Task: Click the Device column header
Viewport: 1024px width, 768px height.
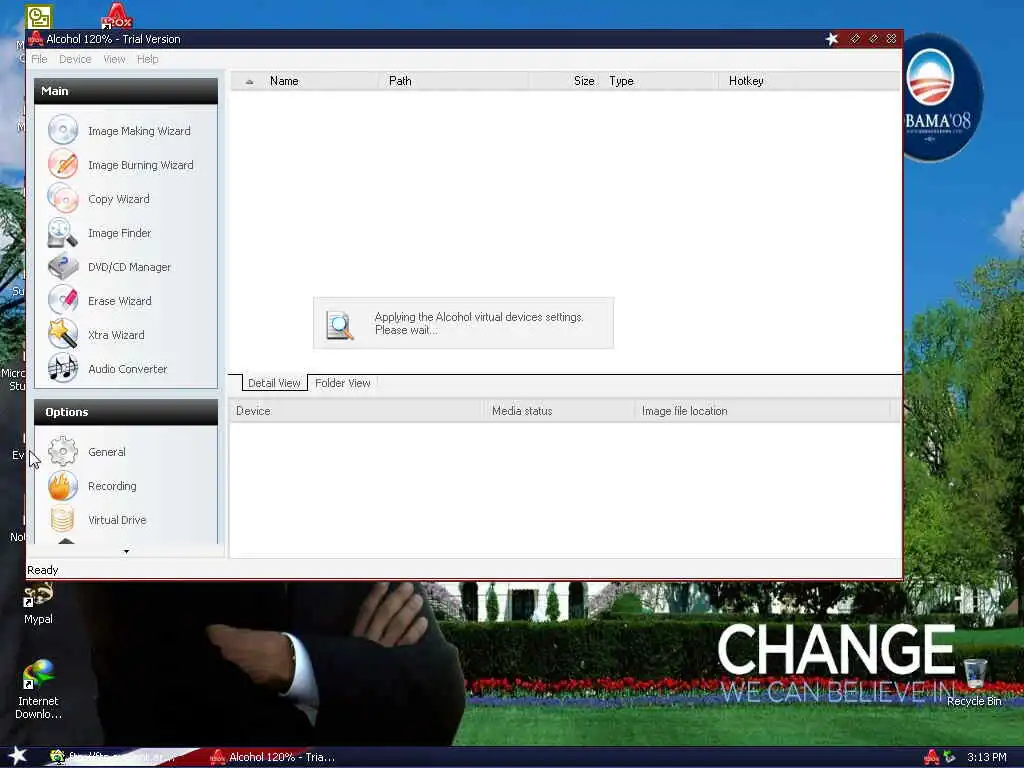Action: pyautogui.click(x=357, y=411)
